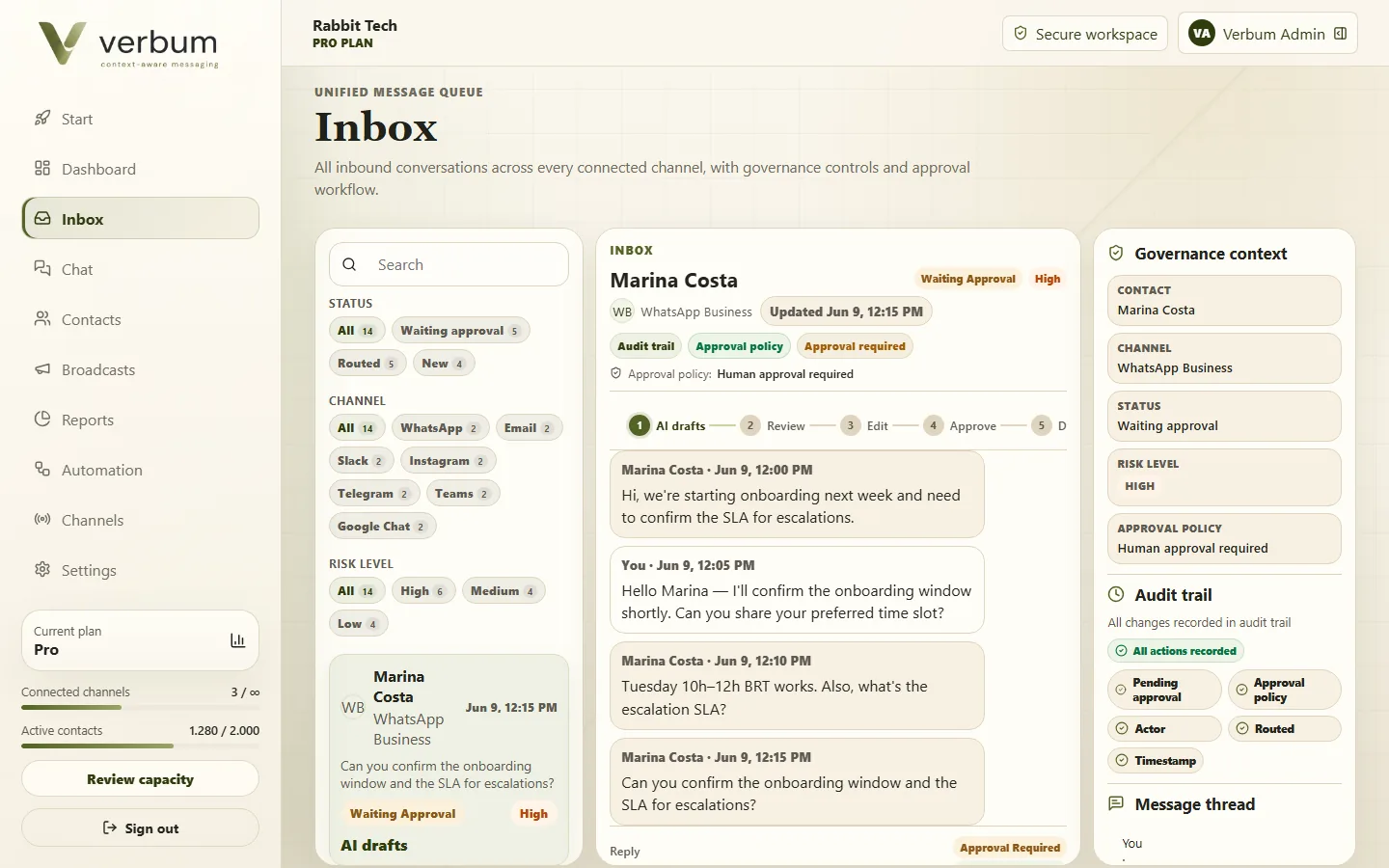Click the Broadcasts megaphone icon

coord(42,369)
